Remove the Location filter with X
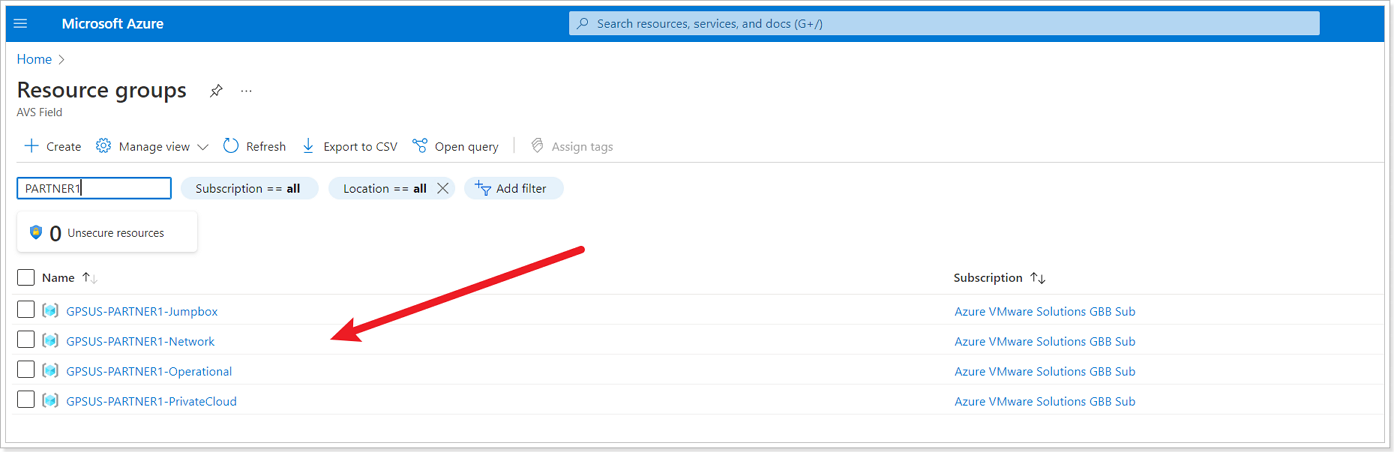This screenshot has width=1394, height=452. tap(443, 188)
